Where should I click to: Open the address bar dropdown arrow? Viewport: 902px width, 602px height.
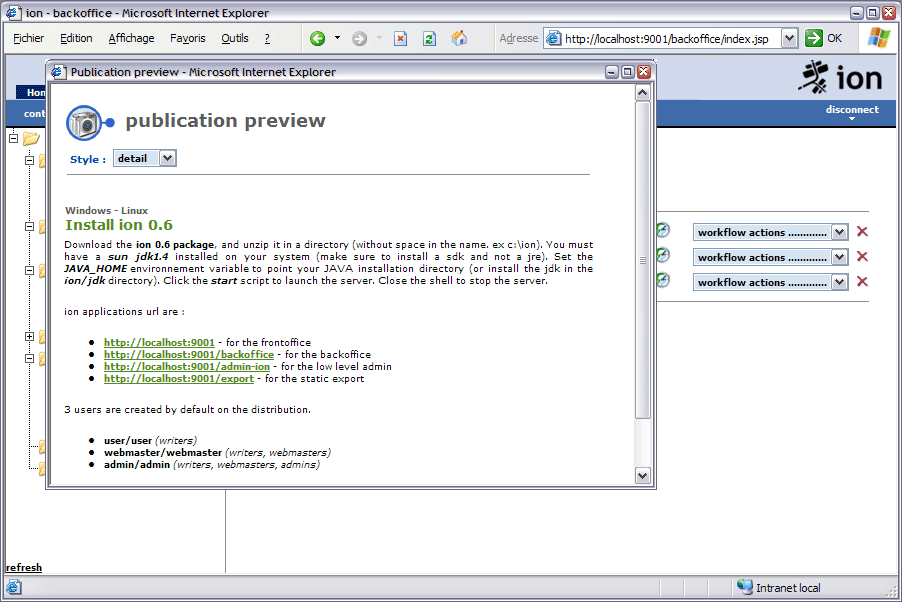click(789, 39)
